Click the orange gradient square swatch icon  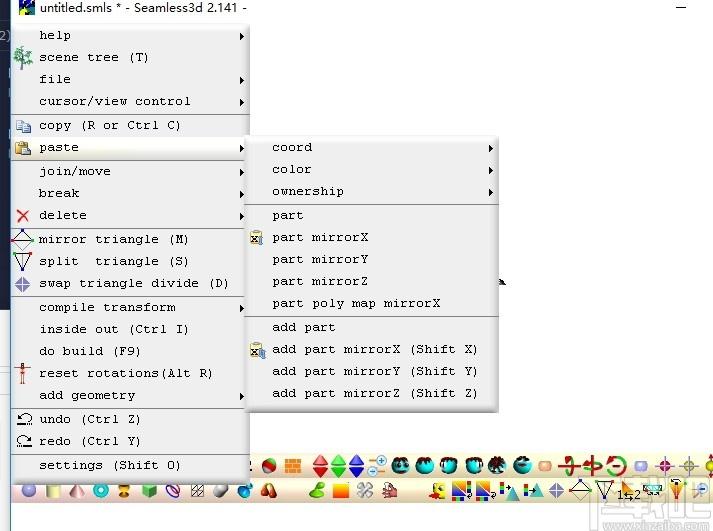tap(341, 491)
